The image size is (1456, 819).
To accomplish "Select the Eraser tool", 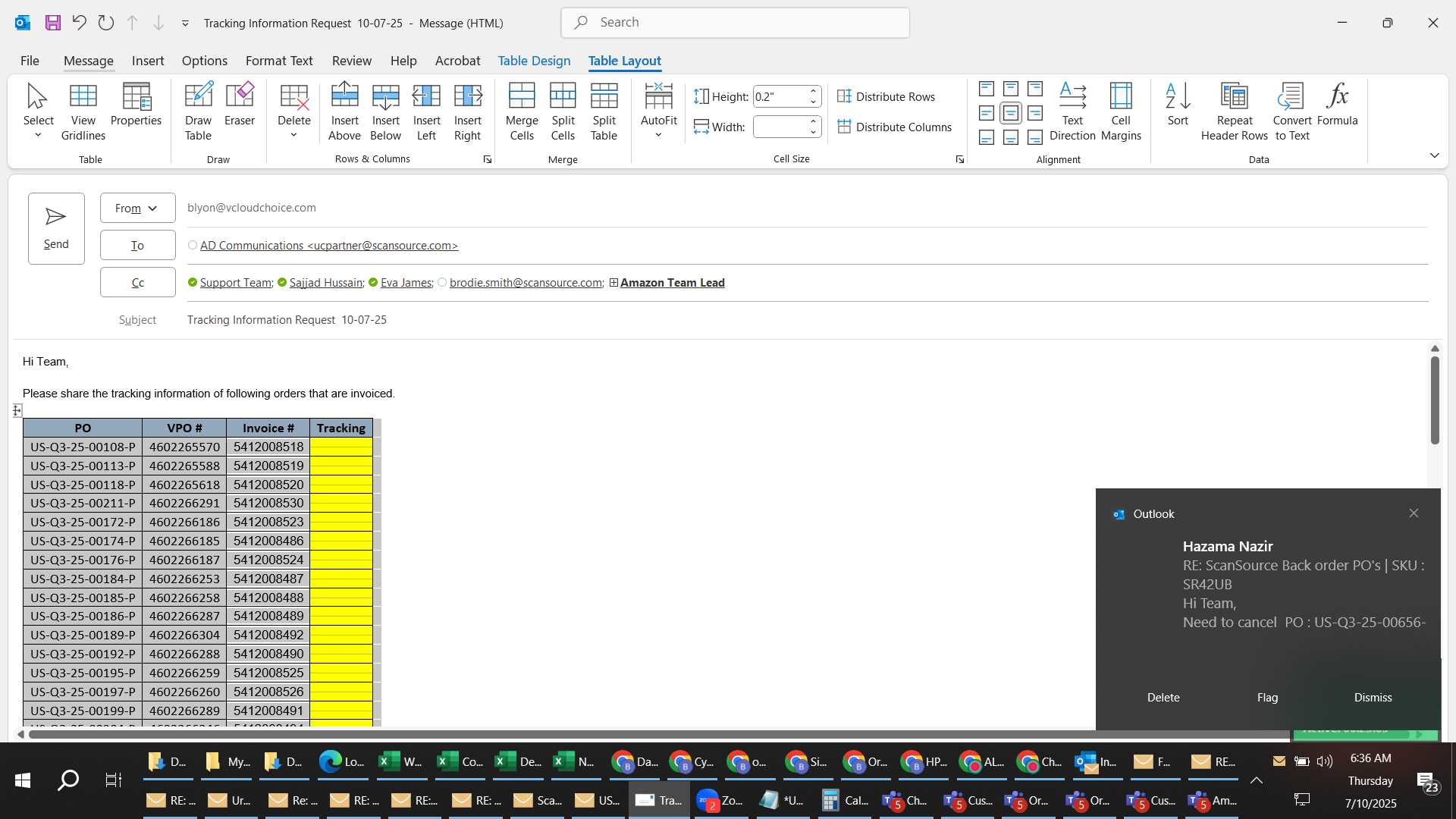I will (240, 105).
